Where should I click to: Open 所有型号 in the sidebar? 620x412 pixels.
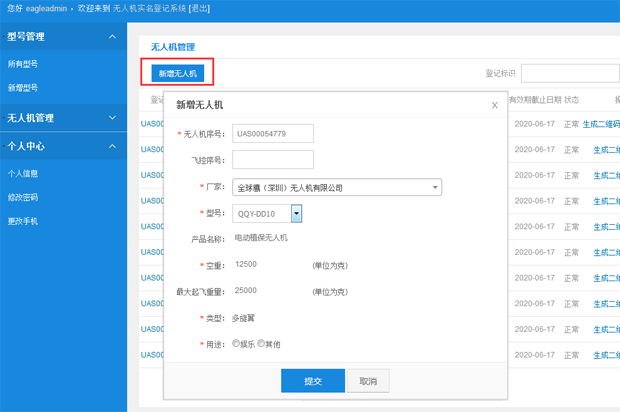pos(23,64)
